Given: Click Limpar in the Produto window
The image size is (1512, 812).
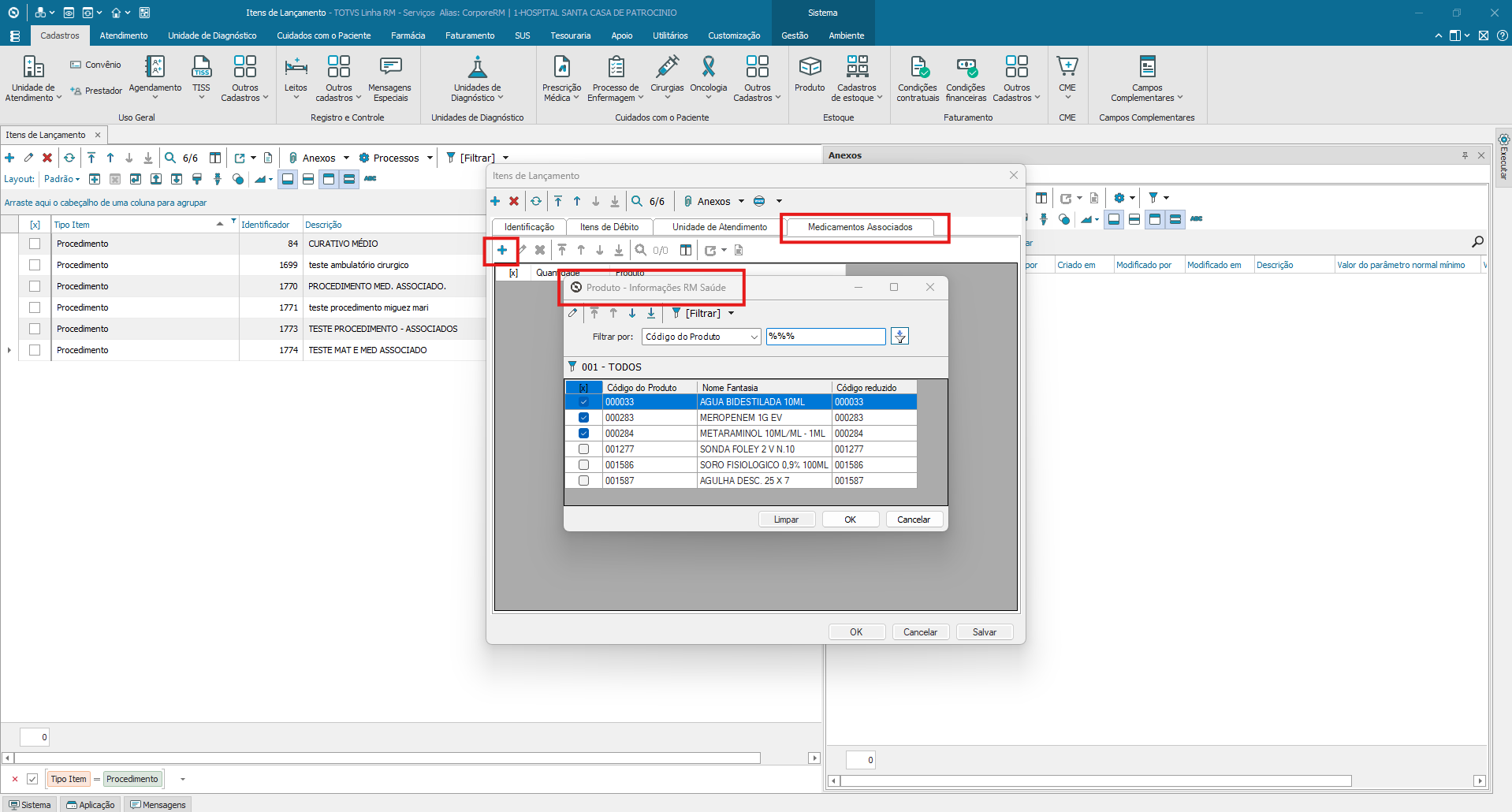Looking at the screenshot, I should click(786, 520).
